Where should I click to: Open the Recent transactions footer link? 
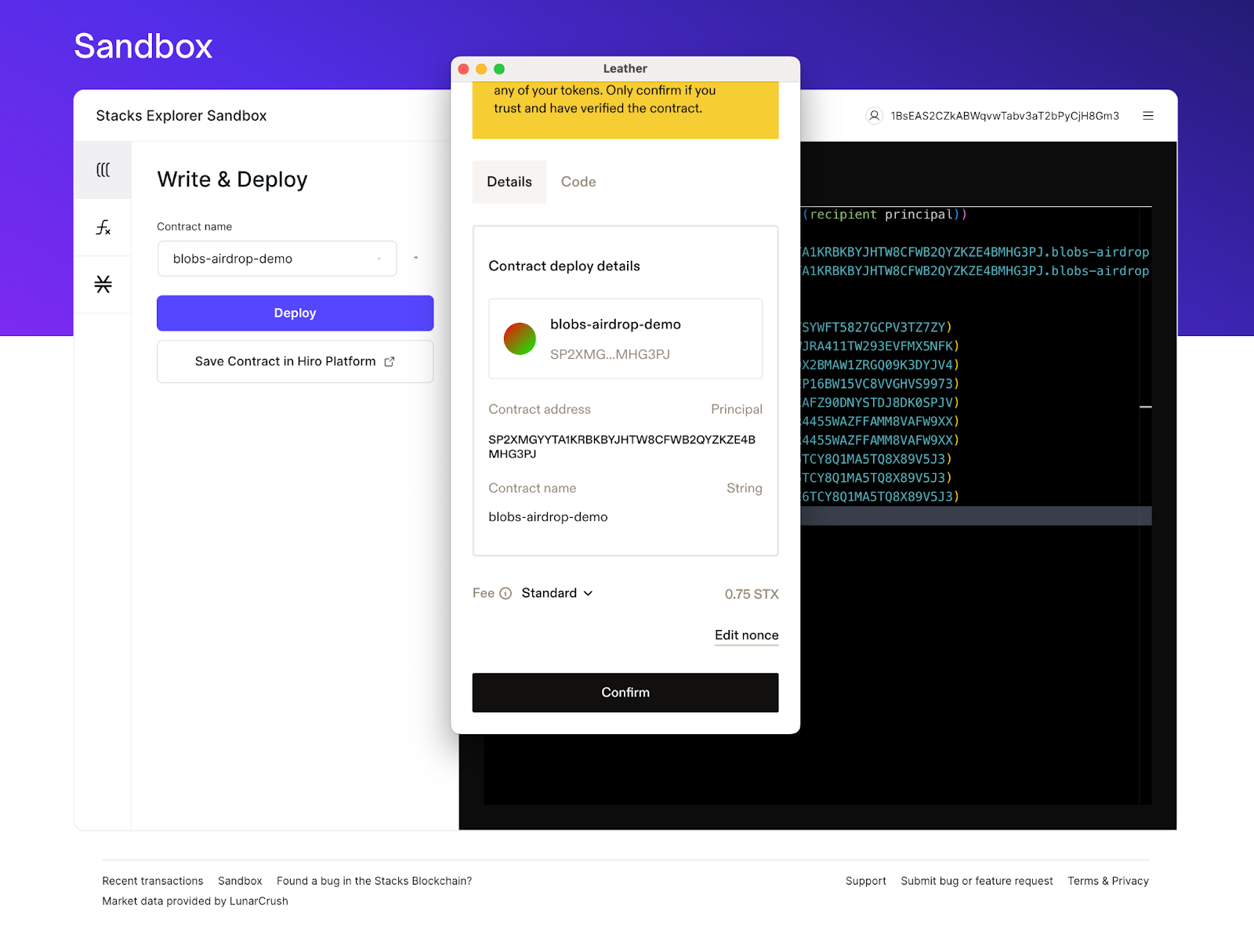(x=153, y=881)
